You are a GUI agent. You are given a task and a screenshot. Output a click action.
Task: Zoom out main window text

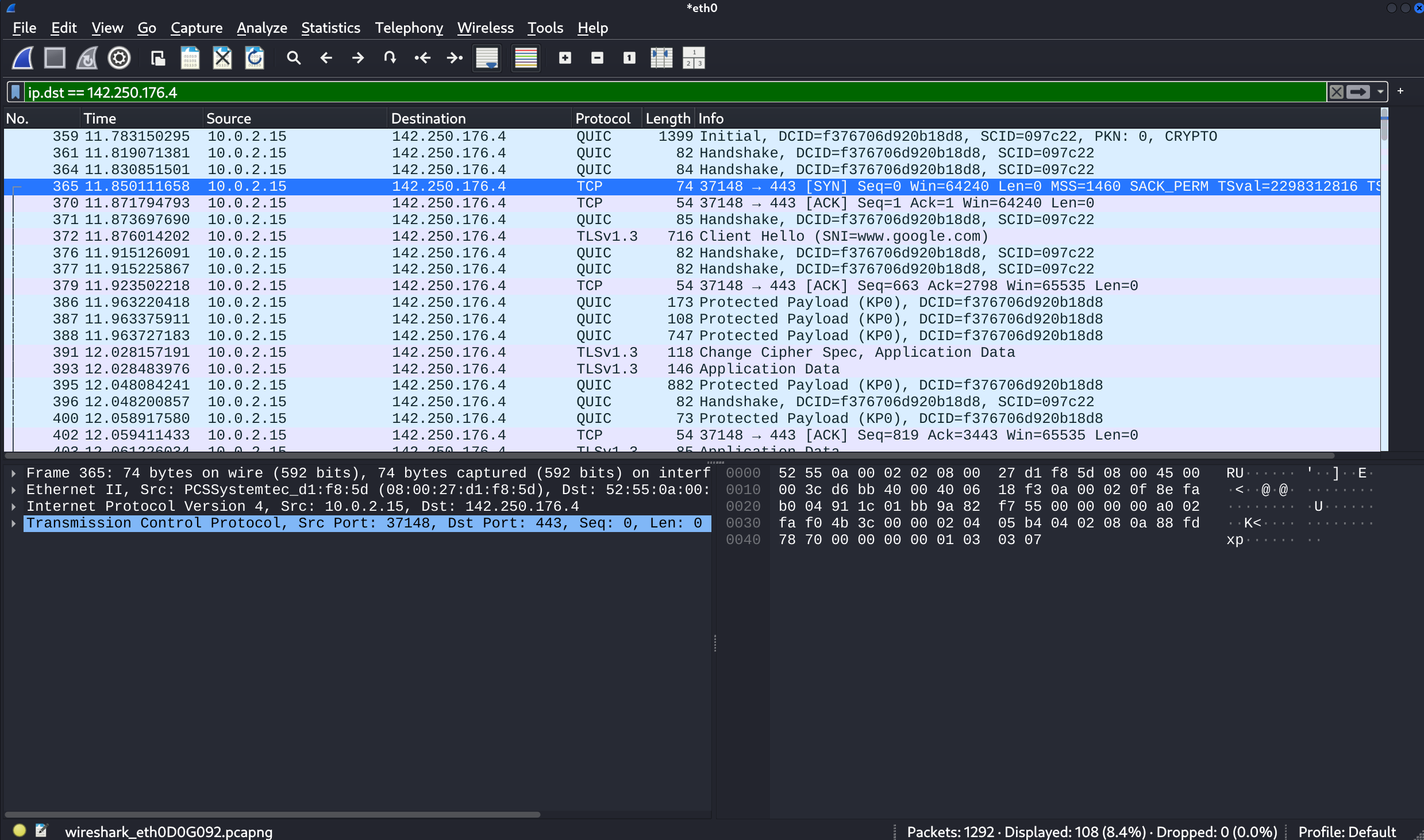(597, 58)
